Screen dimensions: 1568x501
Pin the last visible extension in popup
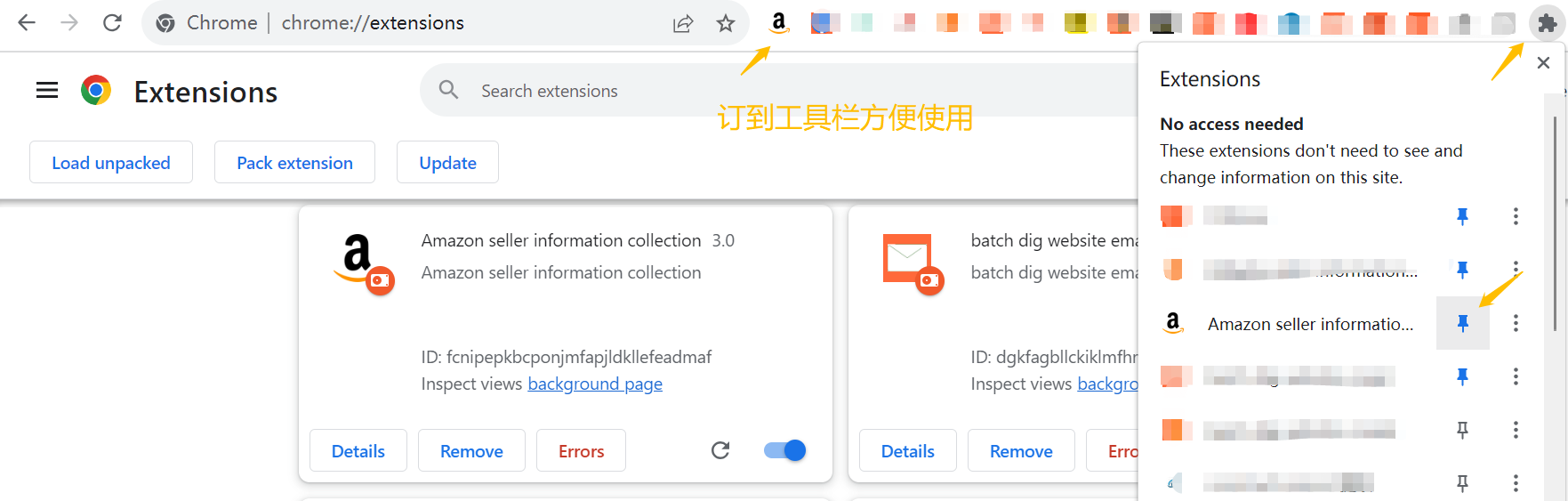tap(1462, 483)
